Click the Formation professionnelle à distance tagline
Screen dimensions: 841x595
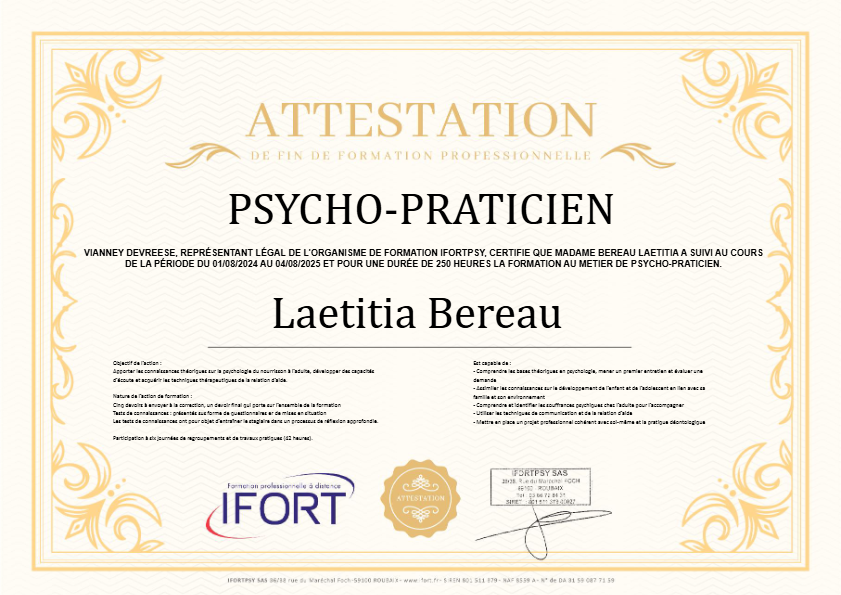(286, 485)
